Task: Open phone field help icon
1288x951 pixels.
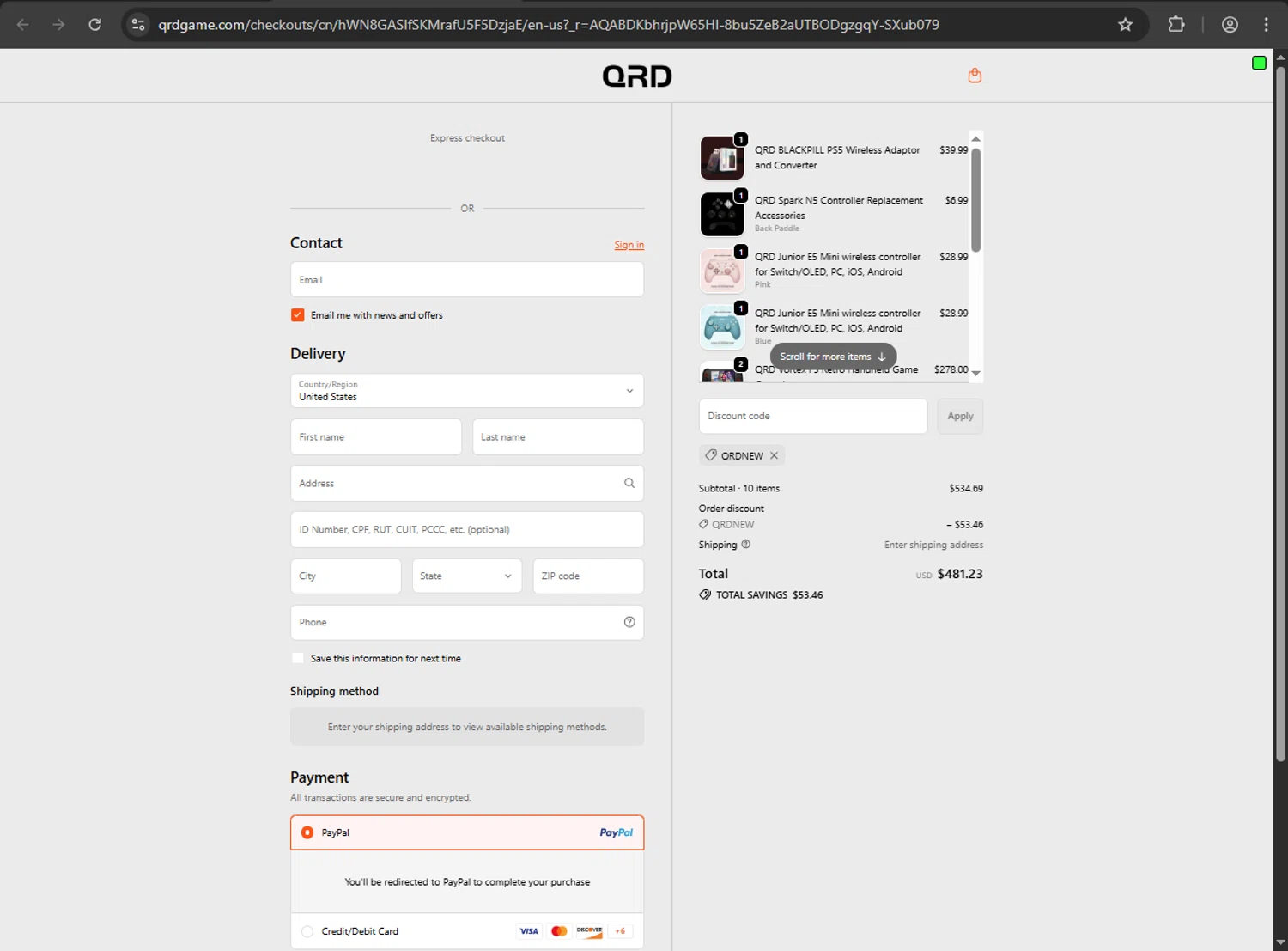Action: 629,622
